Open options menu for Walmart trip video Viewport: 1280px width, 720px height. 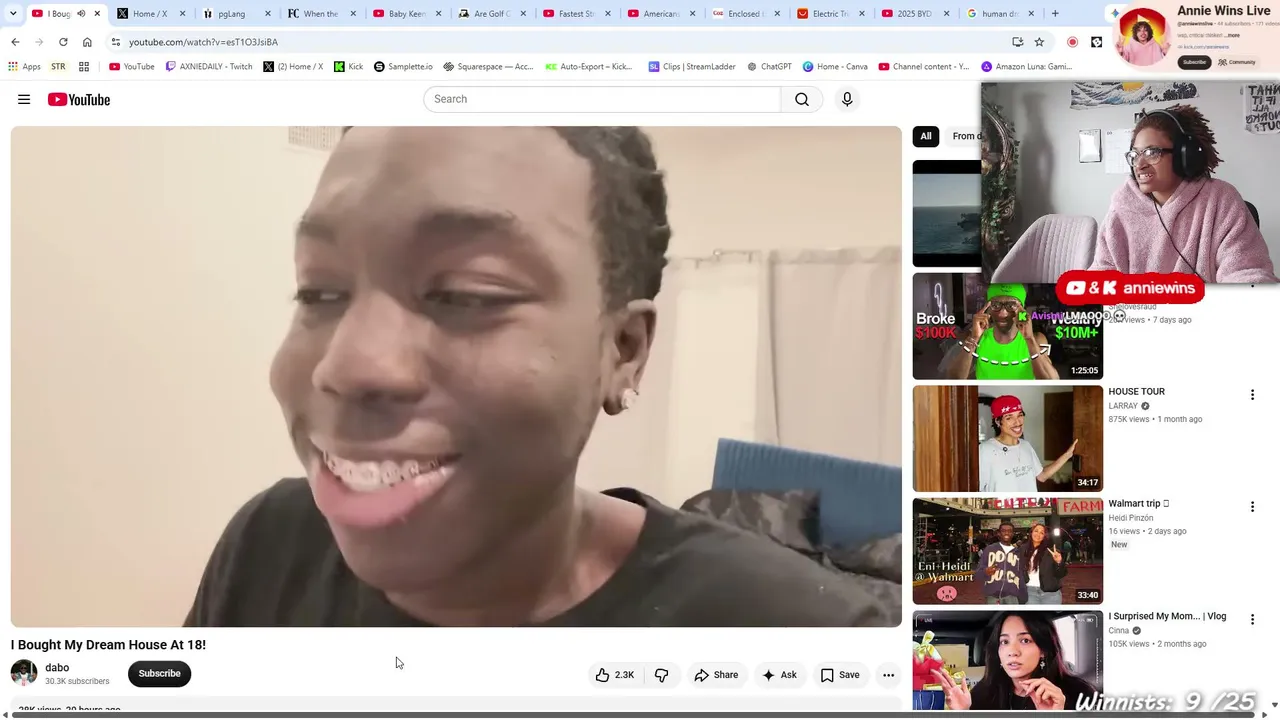click(x=1252, y=507)
